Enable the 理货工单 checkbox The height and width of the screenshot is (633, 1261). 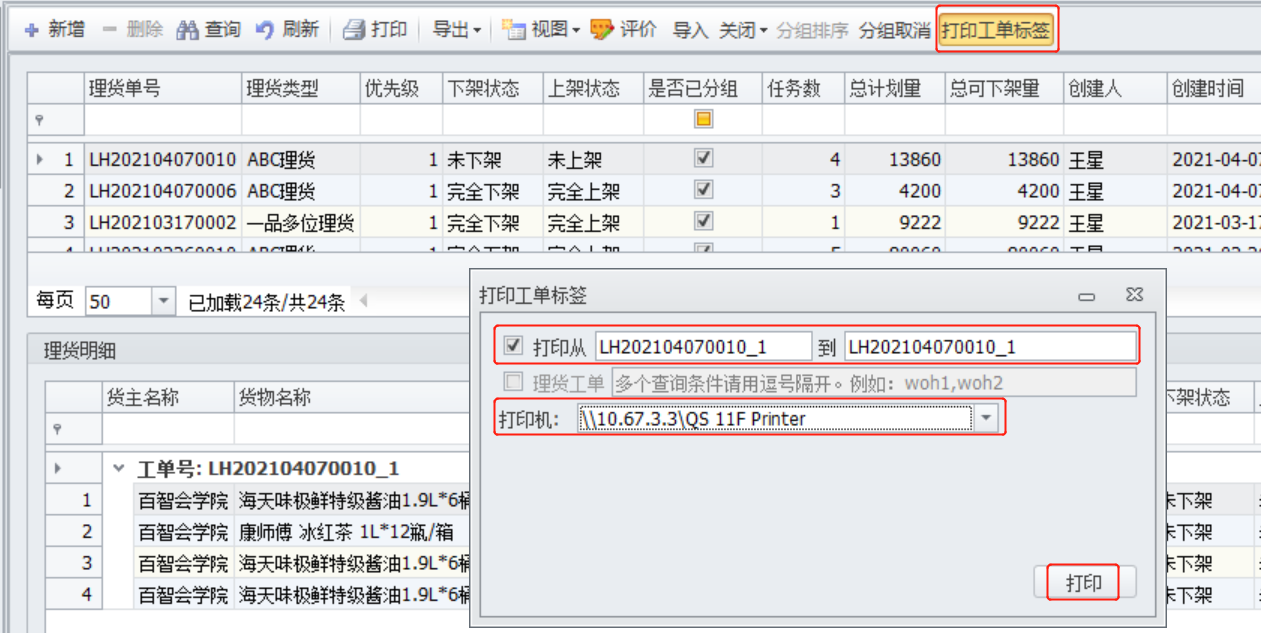[514, 381]
